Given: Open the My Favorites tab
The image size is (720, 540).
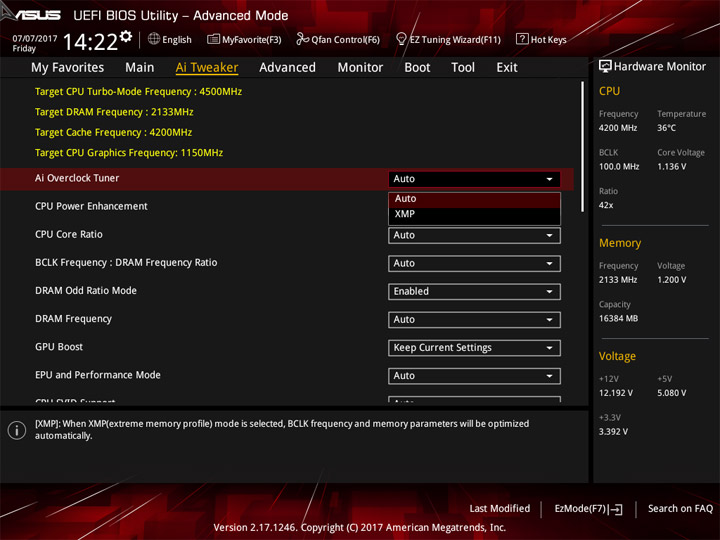Looking at the screenshot, I should 68,68.
